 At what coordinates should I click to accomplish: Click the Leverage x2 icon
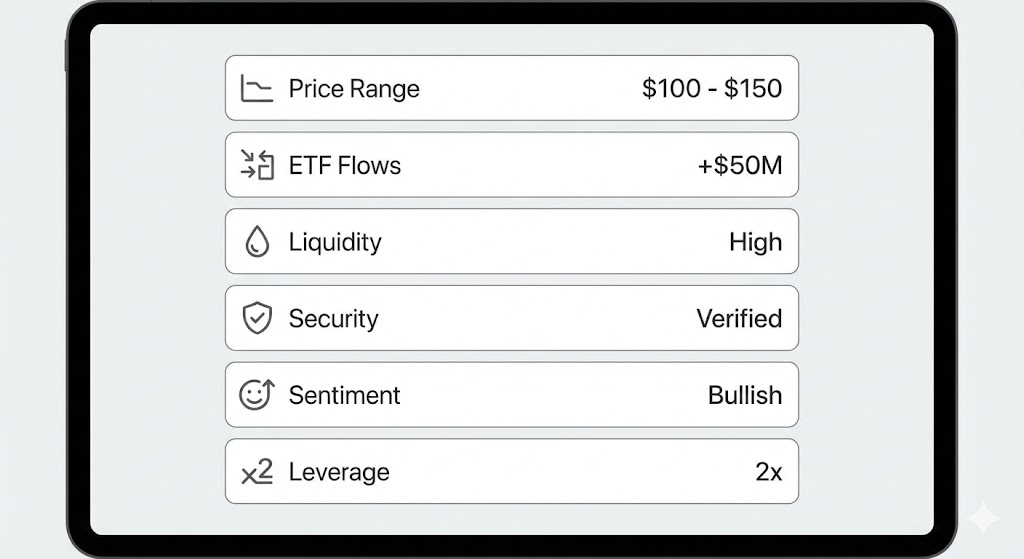pos(257,472)
